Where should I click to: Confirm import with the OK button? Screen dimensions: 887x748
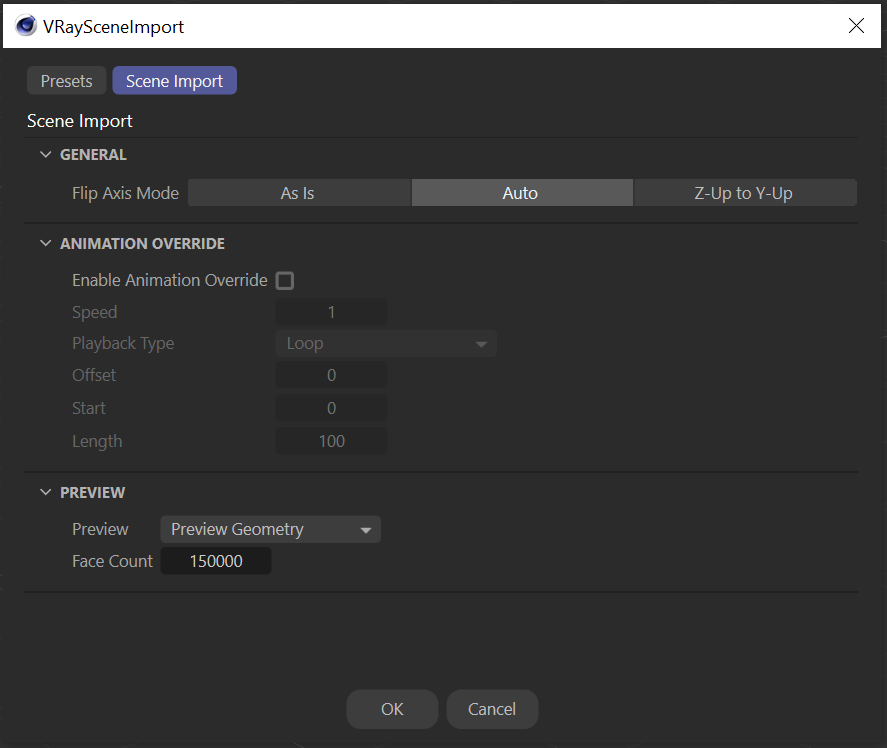[392, 709]
